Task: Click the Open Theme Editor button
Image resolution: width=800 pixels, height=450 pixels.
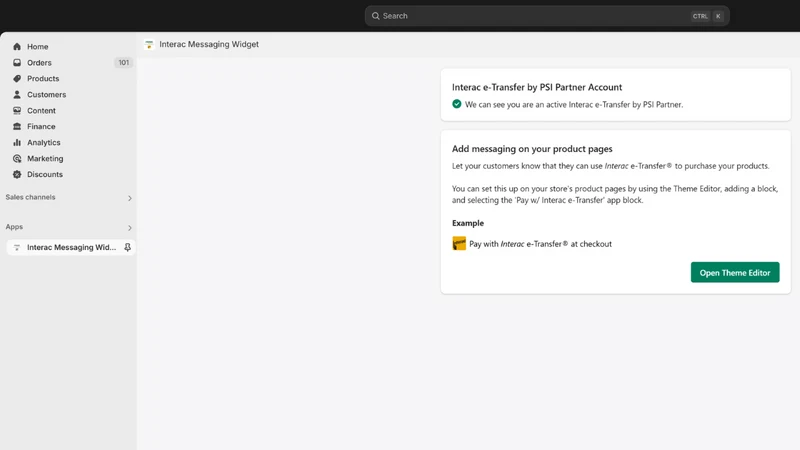Action: pyautogui.click(x=735, y=272)
